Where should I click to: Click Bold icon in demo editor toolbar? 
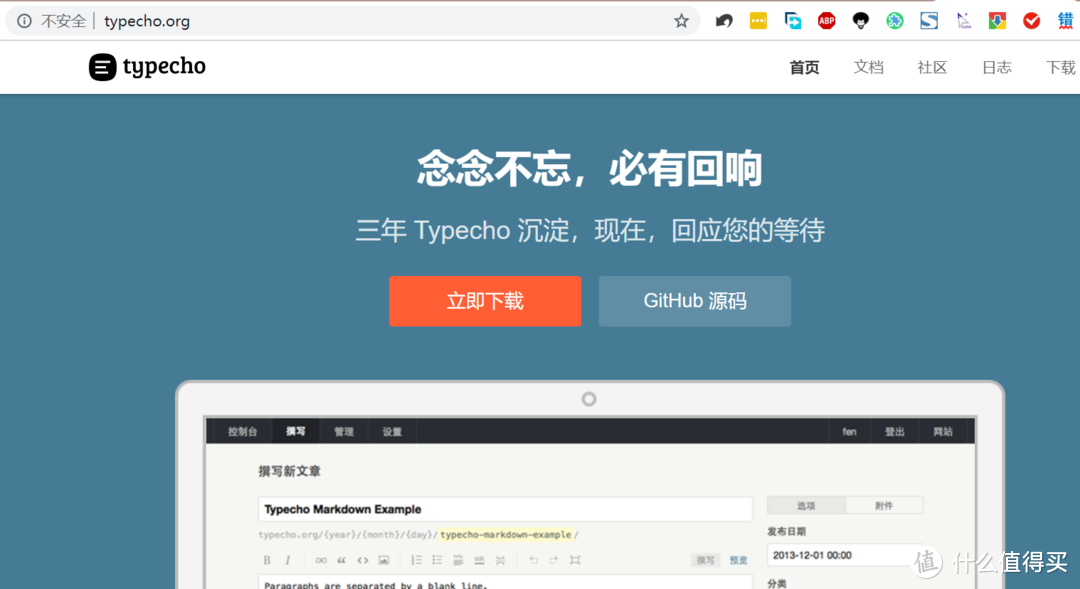[x=267, y=560]
